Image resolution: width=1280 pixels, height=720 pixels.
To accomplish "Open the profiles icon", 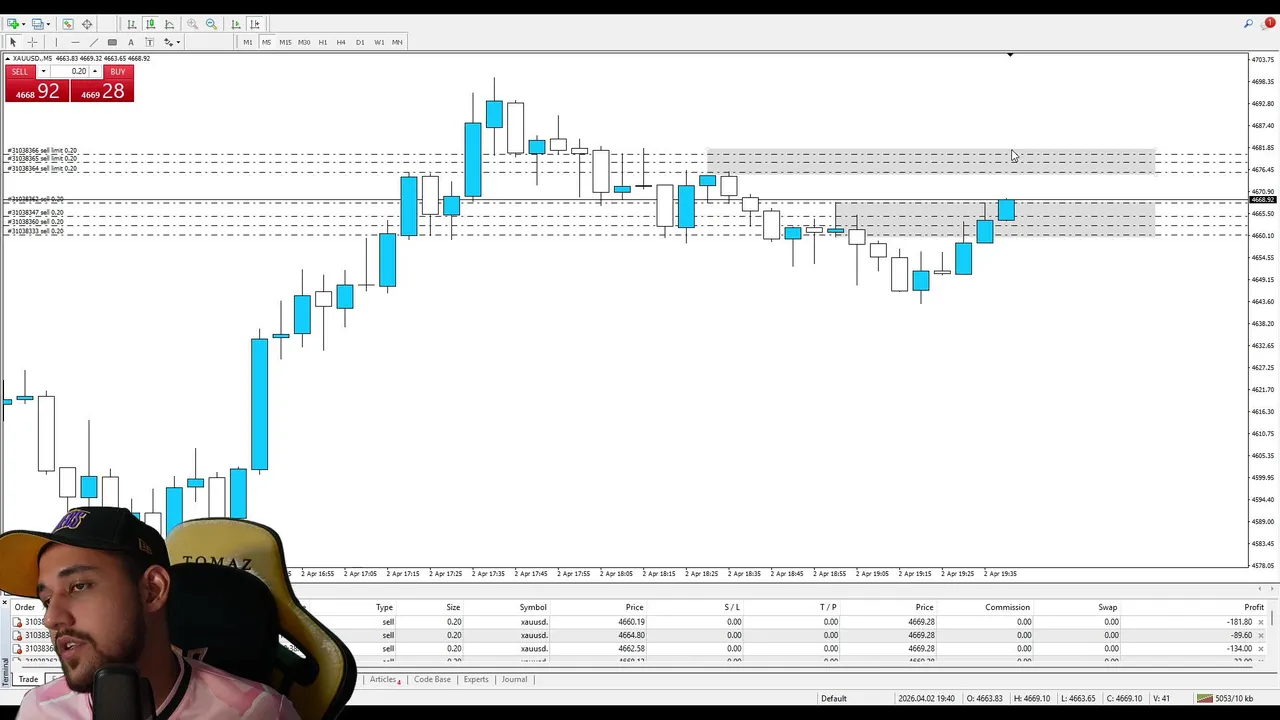I will 37,24.
